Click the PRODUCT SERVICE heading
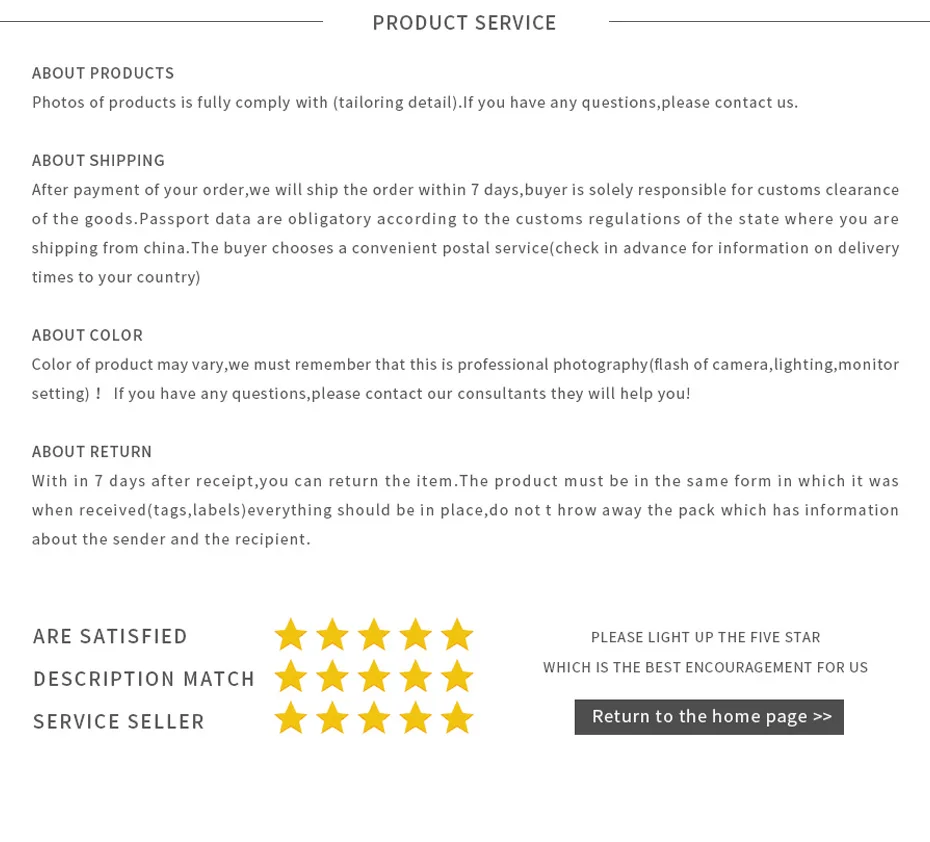Viewport: 930px width, 842px height. click(464, 23)
